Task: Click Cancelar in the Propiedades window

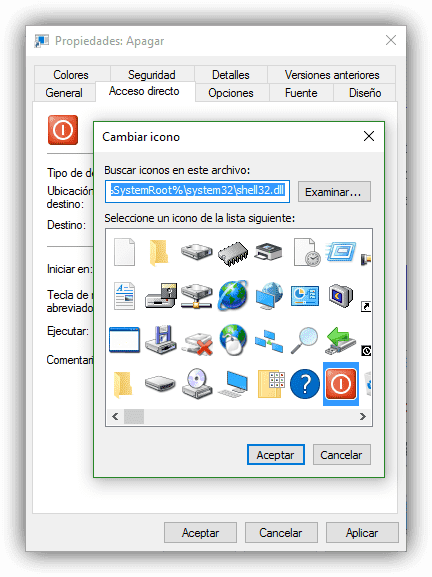Action: click(281, 532)
